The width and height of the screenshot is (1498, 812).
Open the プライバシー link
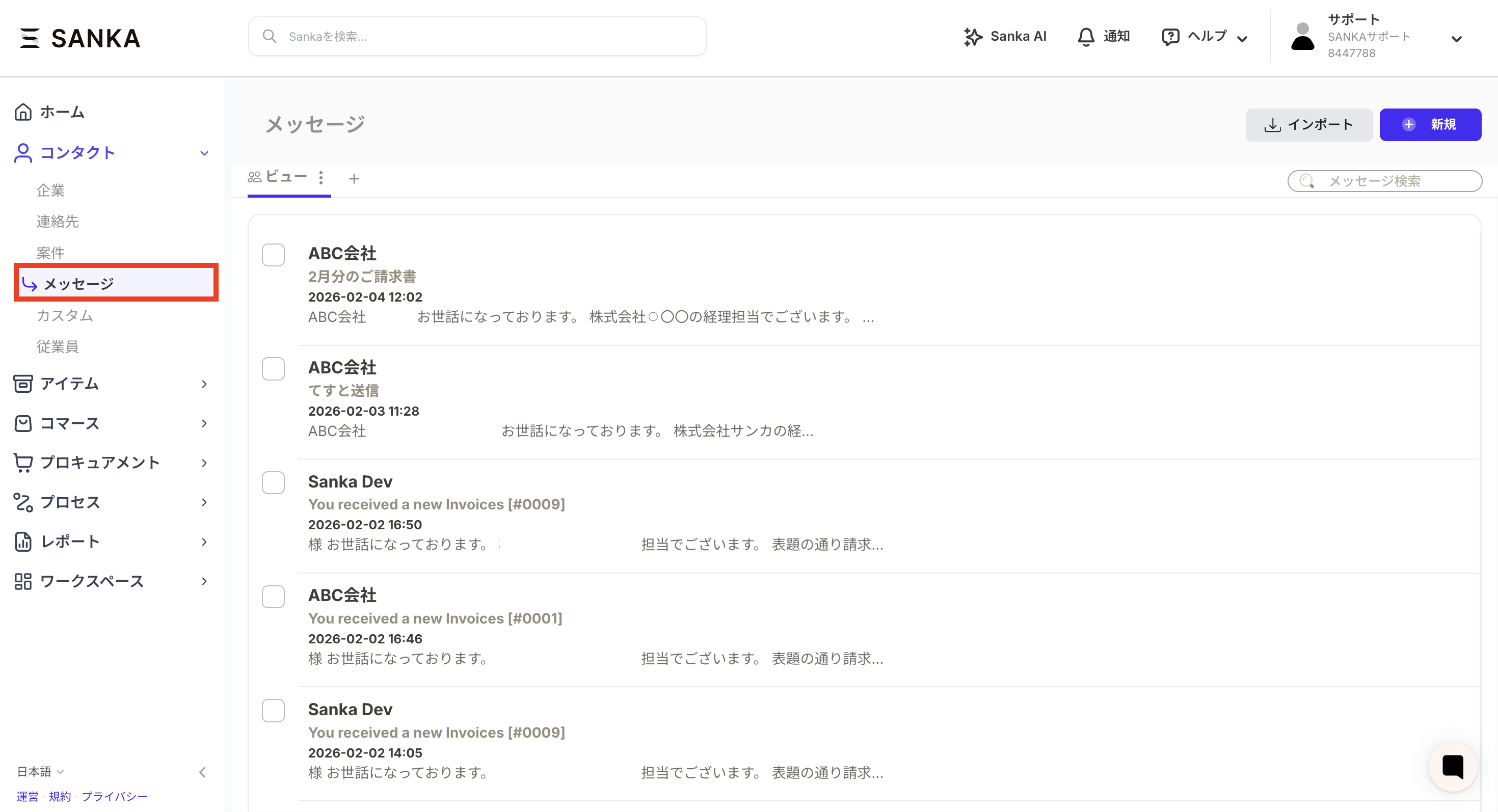(x=114, y=796)
